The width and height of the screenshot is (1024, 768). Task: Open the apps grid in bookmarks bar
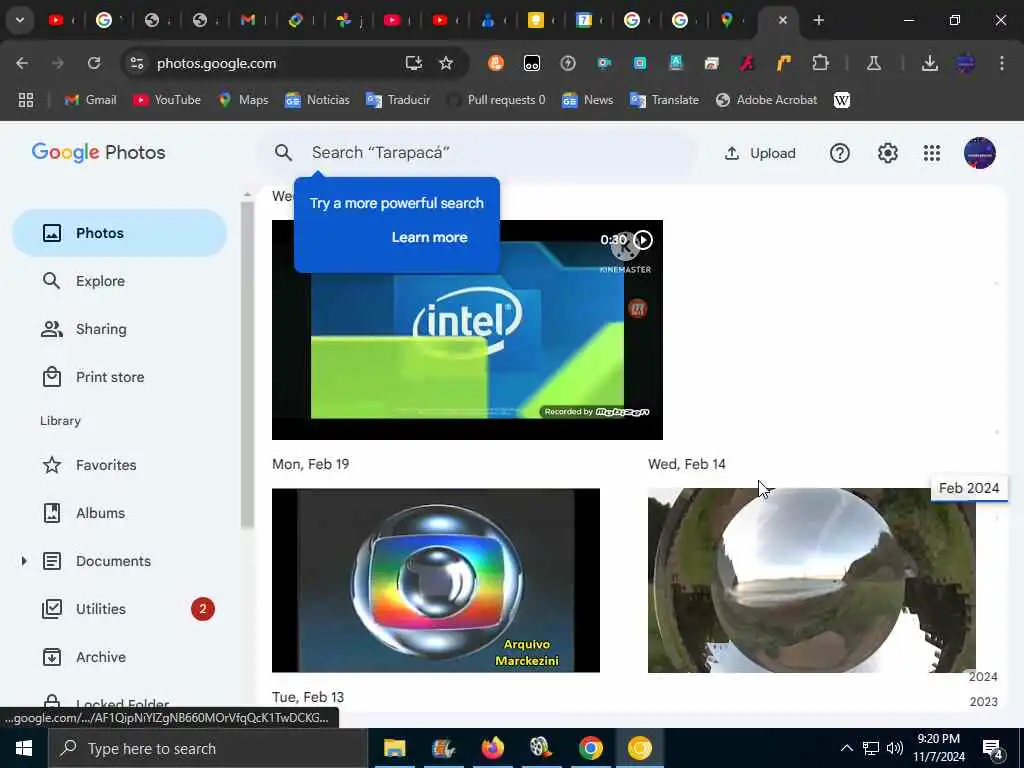[x=26, y=100]
